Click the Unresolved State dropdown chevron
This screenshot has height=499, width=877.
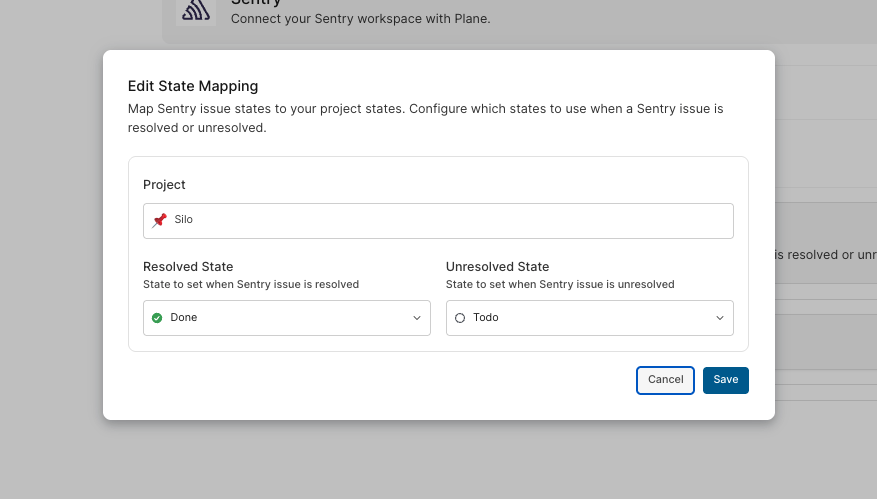[x=720, y=318]
